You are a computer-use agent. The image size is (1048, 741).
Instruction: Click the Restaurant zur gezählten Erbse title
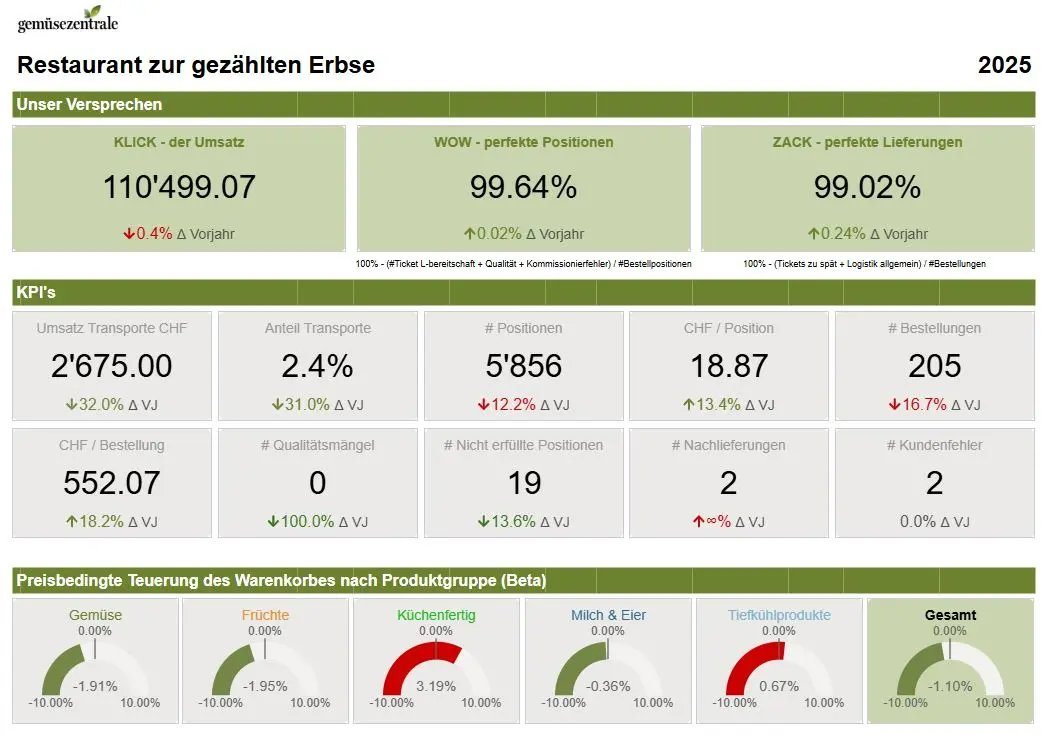pos(196,66)
